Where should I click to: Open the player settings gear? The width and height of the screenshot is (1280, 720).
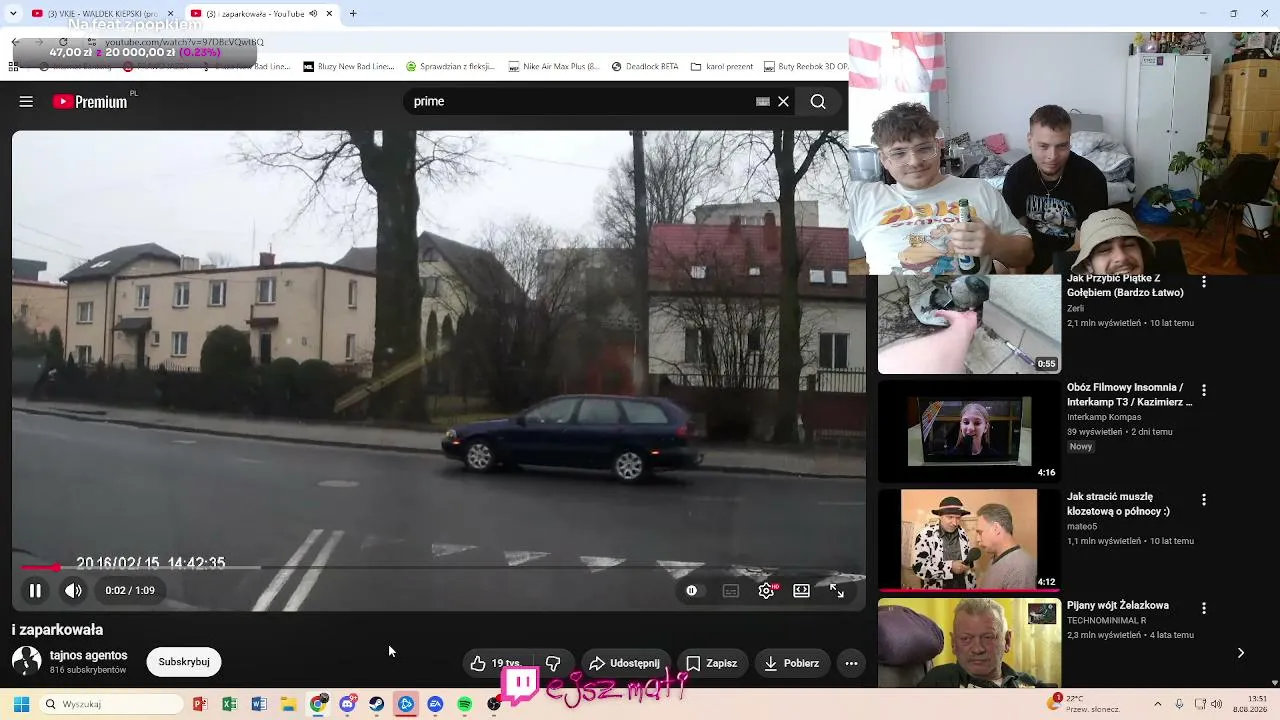click(x=766, y=590)
